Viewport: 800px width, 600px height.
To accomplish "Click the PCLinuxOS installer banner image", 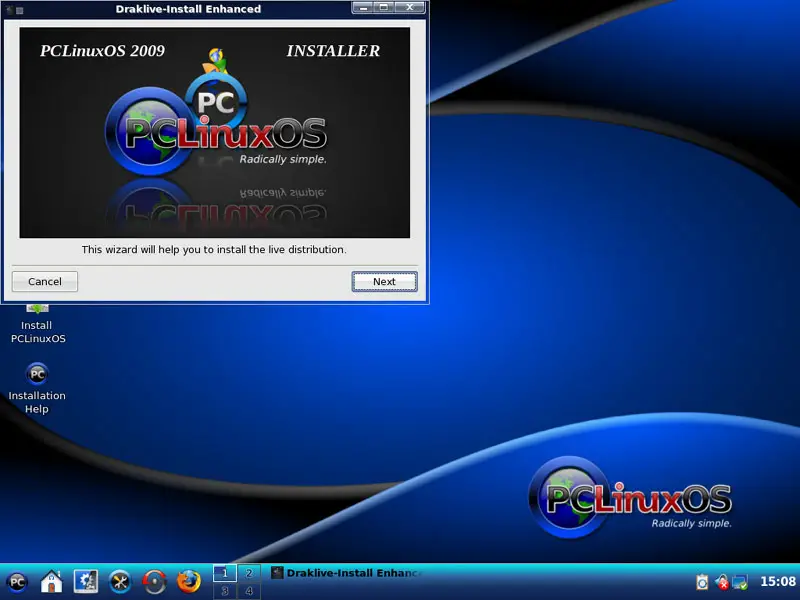I will (215, 133).
